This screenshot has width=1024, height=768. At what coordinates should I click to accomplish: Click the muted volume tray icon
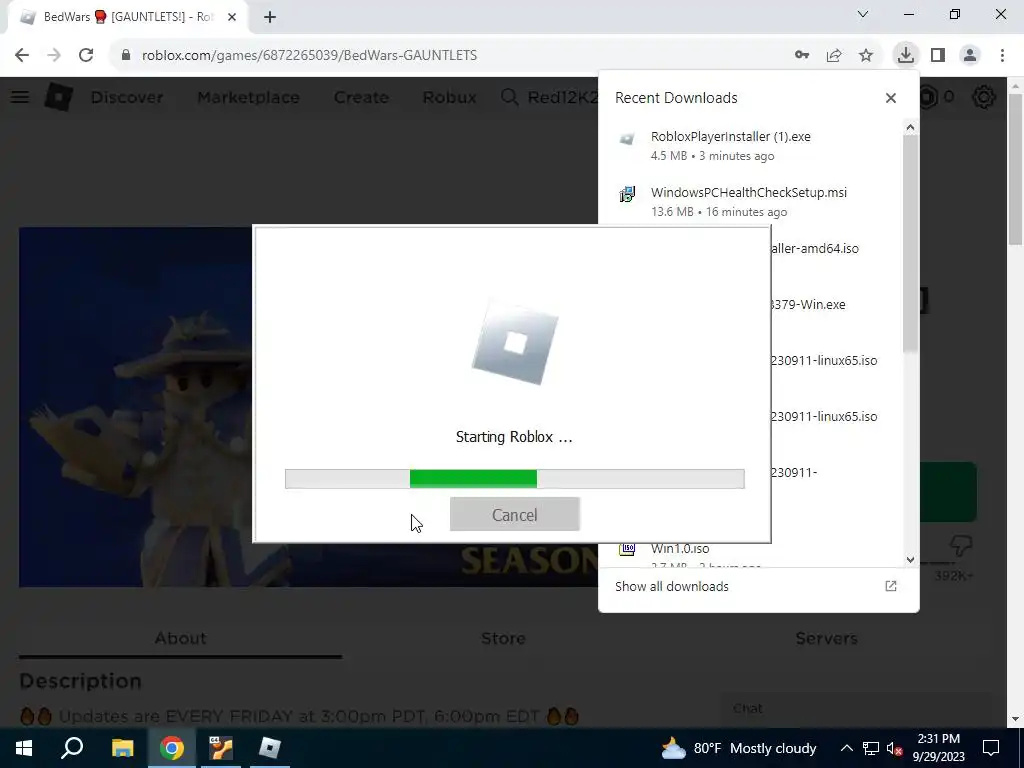[x=895, y=748]
